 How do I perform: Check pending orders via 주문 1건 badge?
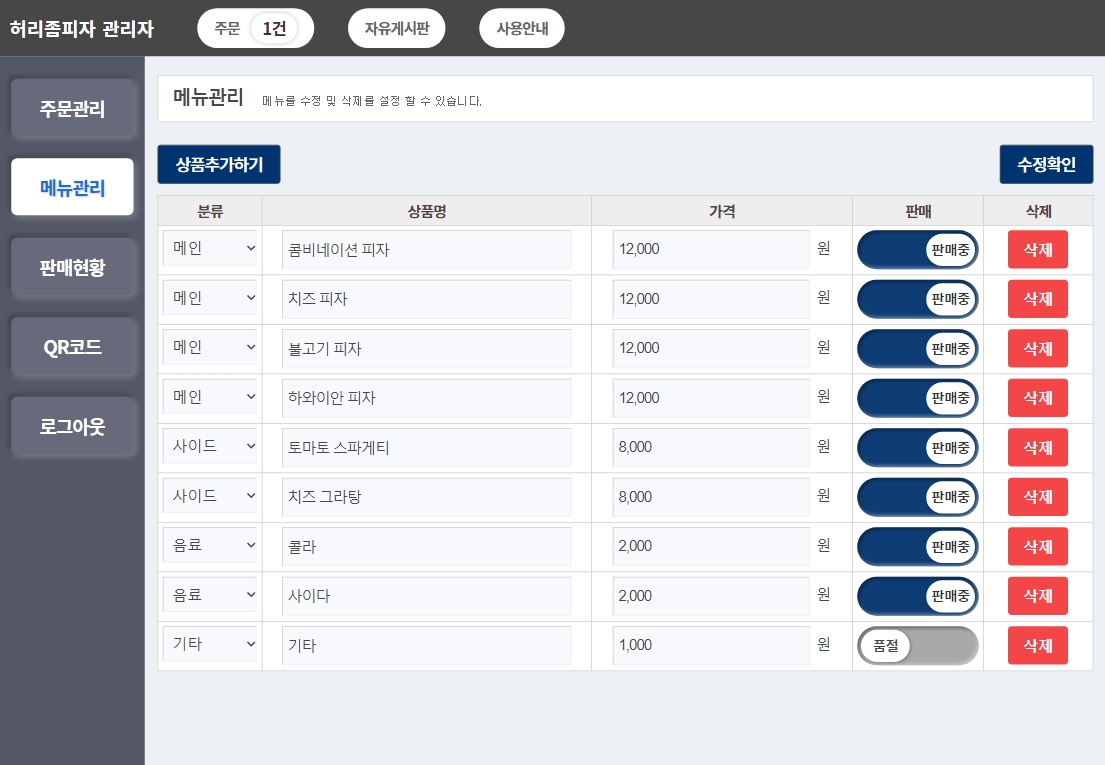click(255, 28)
